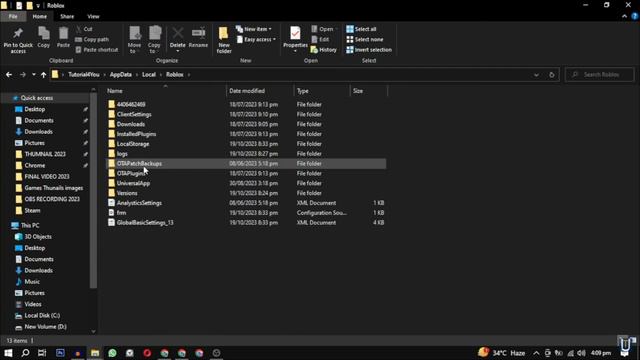Image resolution: width=640 pixels, height=360 pixels.
Task: Rename the selected folder
Action: point(198,38)
